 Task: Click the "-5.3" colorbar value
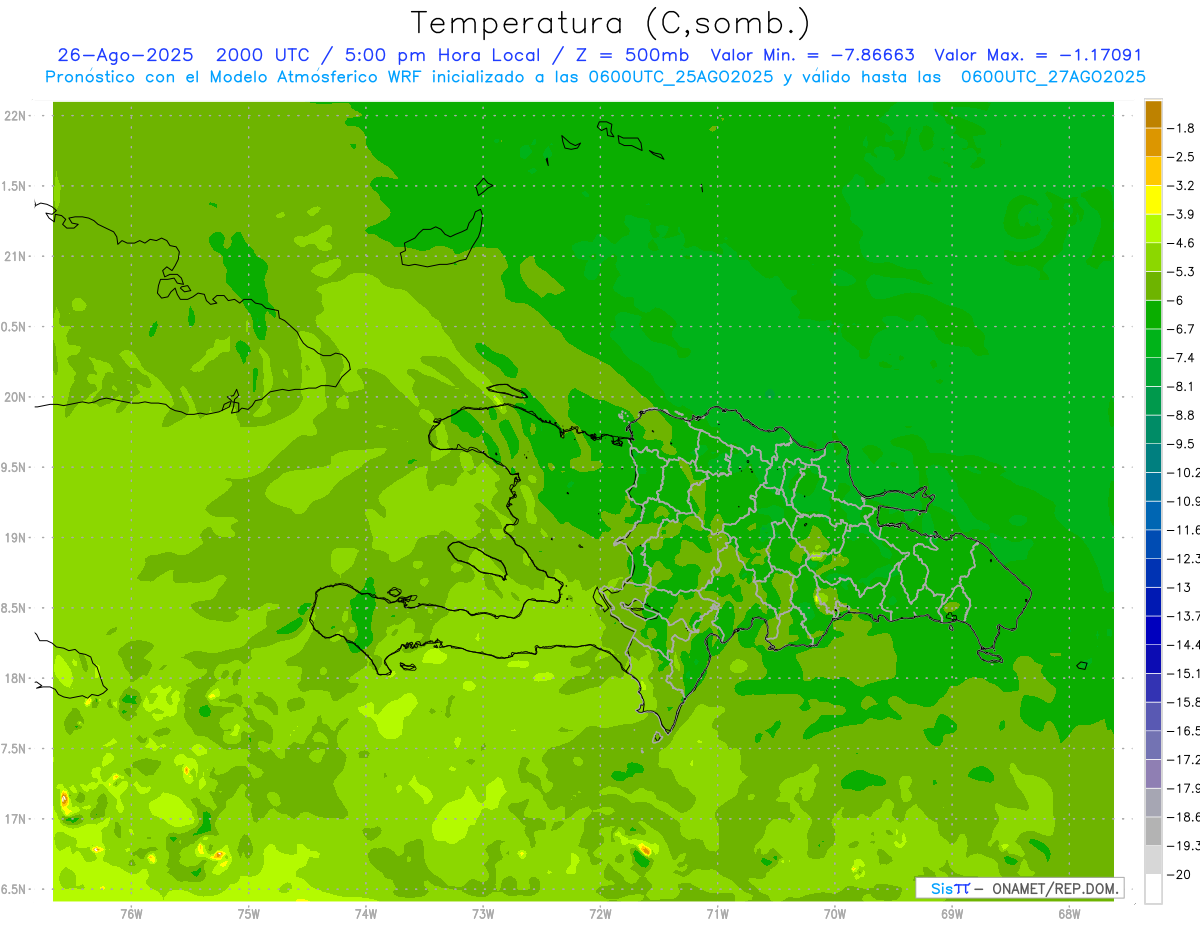[1181, 272]
